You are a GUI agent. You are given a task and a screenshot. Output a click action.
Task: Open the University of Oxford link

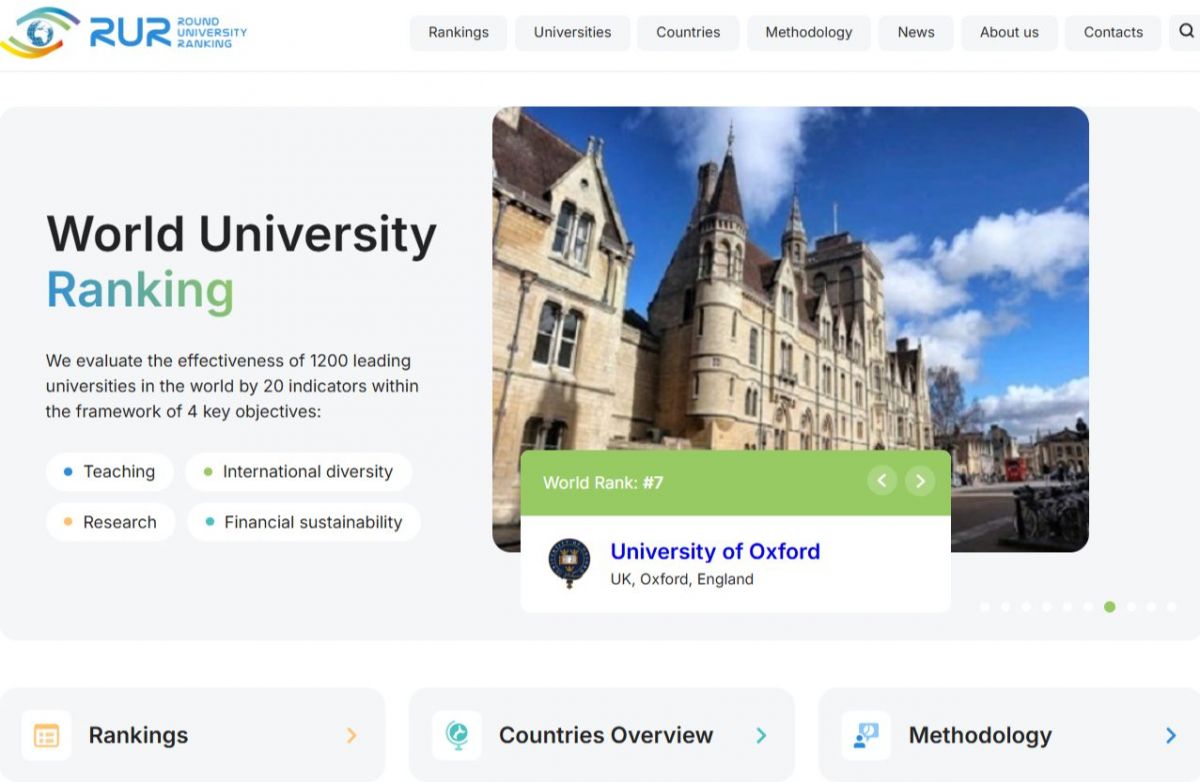(x=715, y=551)
